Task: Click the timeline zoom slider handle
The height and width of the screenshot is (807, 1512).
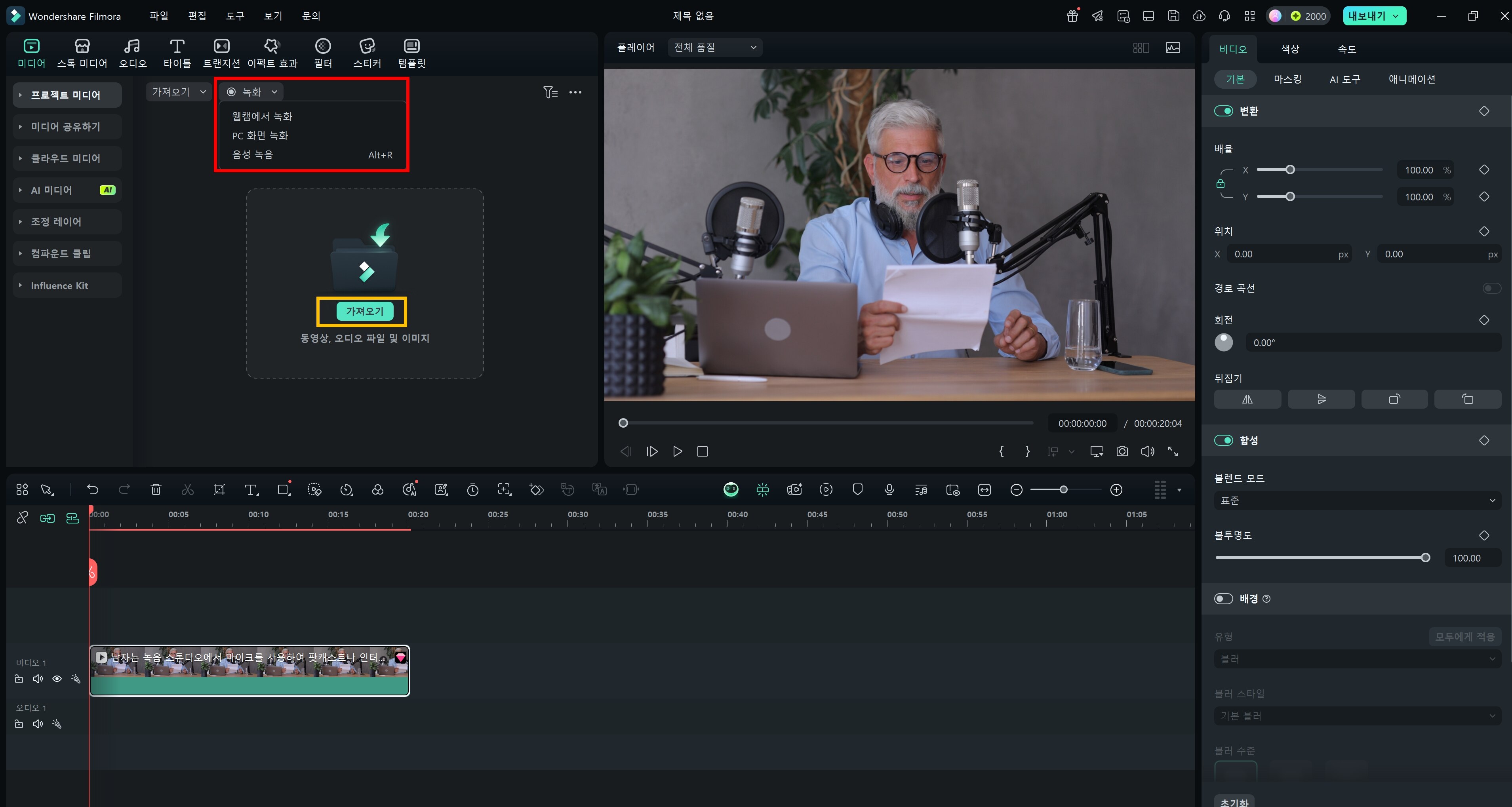Action: point(1063,489)
